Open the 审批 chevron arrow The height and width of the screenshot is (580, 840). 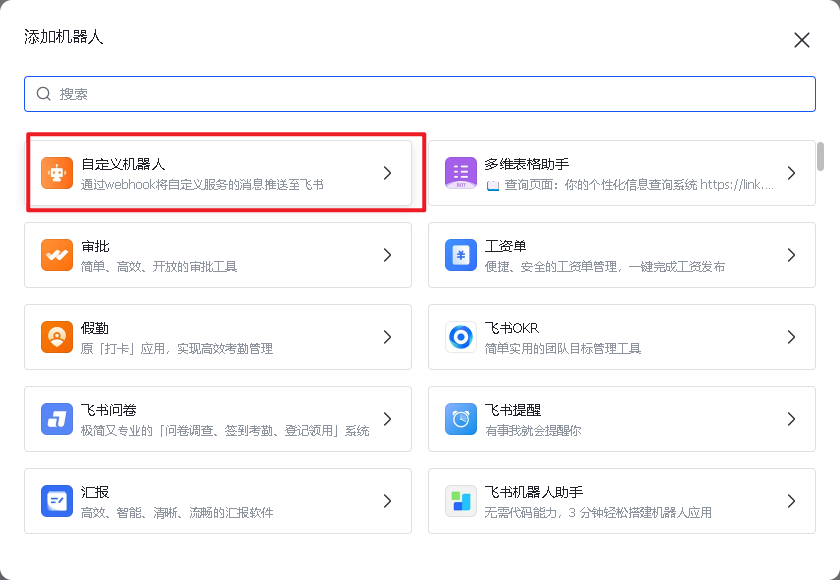[387, 255]
